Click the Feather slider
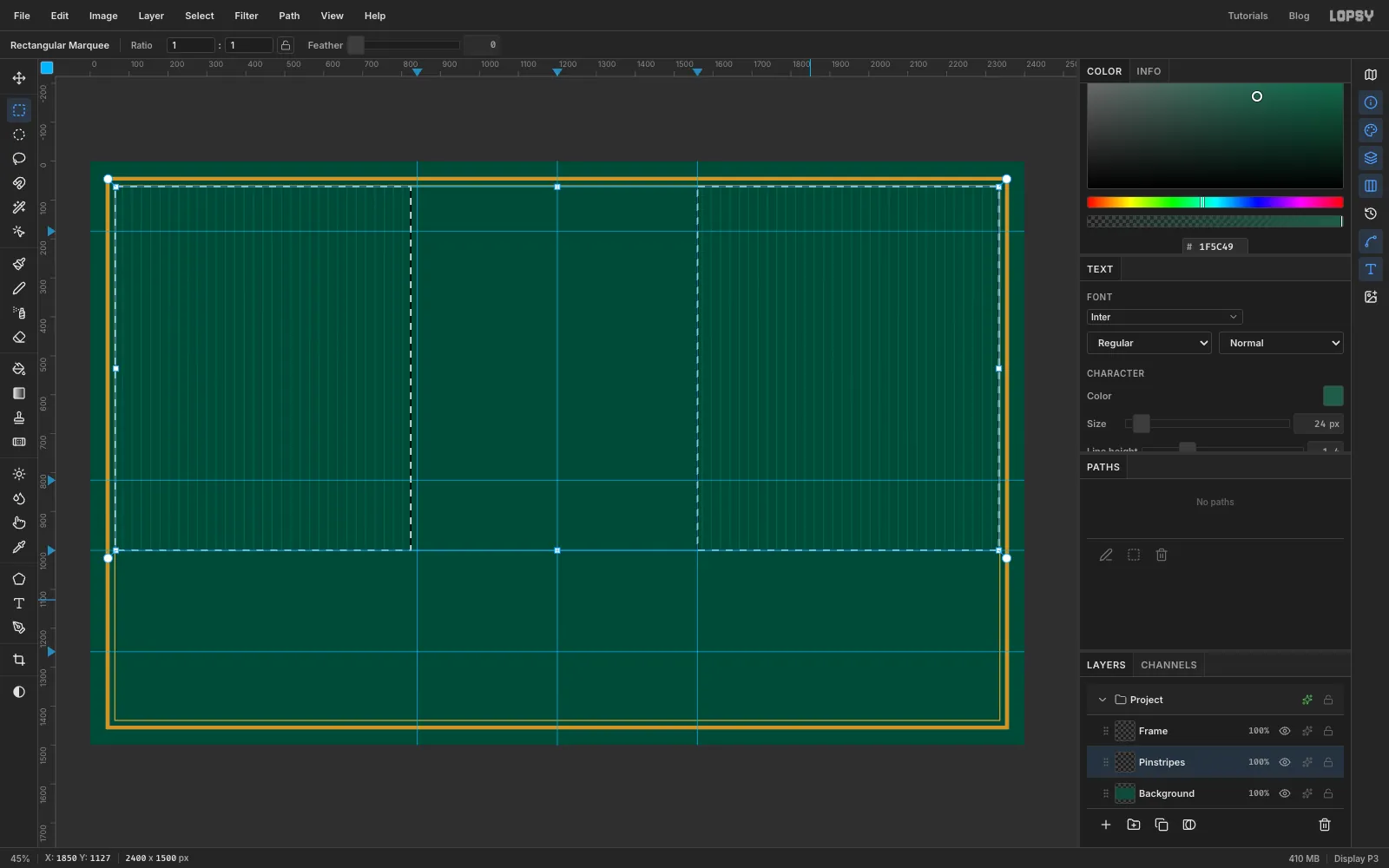The height and width of the screenshot is (868, 1389). tap(404, 45)
